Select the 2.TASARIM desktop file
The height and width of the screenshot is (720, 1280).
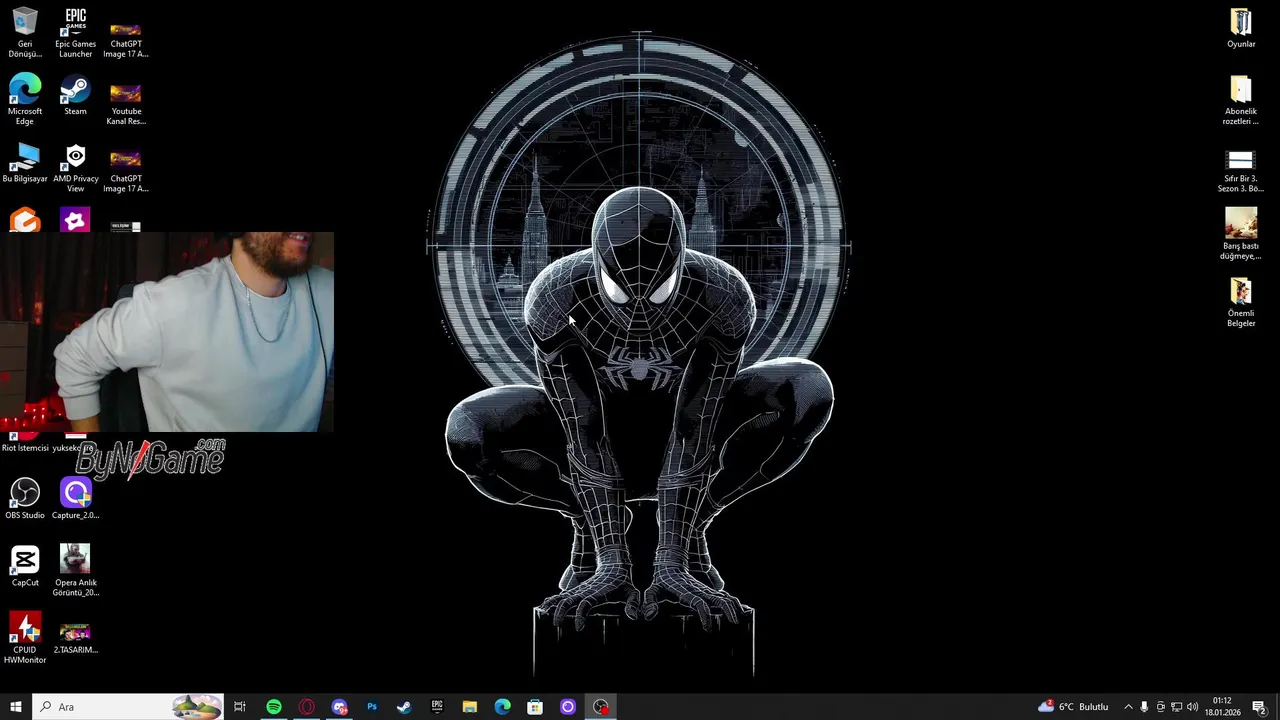pyautogui.click(x=75, y=637)
